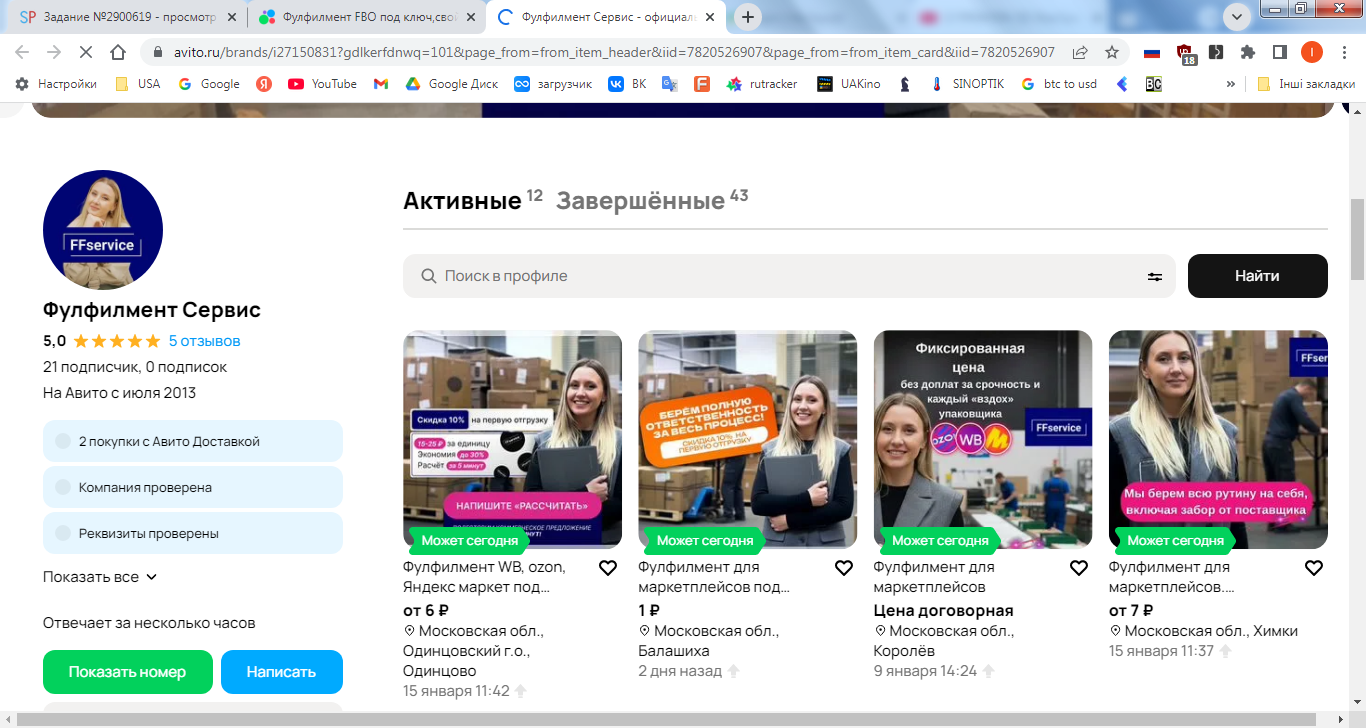Click the Отвечает за несколько часов text
This screenshot has width=1366, height=728.
pos(149,623)
